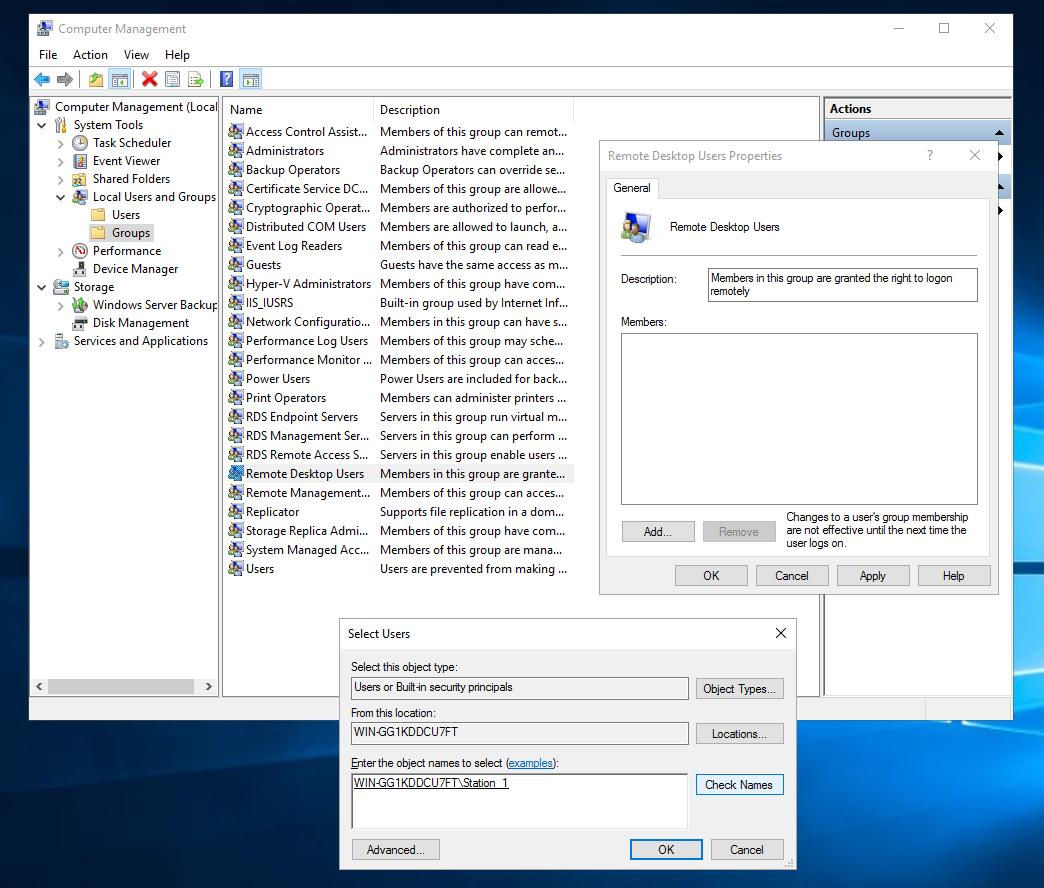This screenshot has height=888, width=1044.
Task: Open Task Scheduler in the tree
Action: pos(132,143)
